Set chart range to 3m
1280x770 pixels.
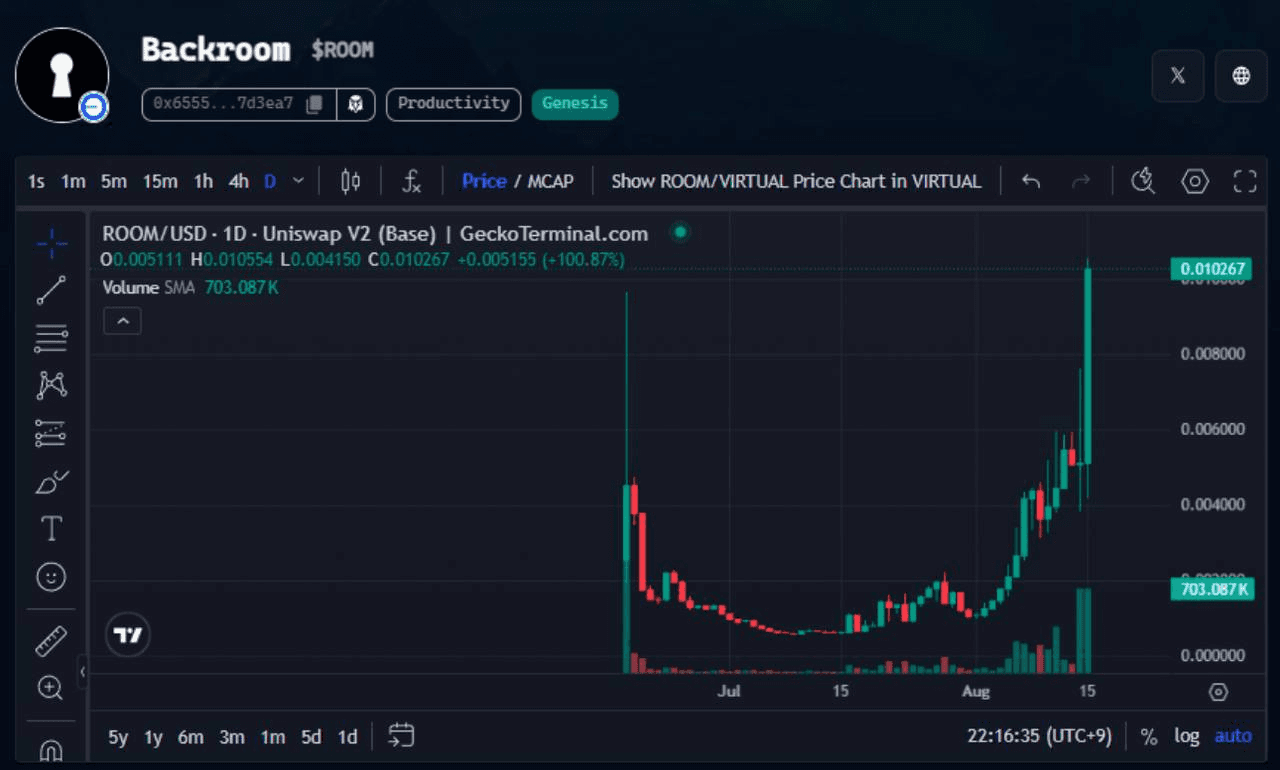[232, 737]
